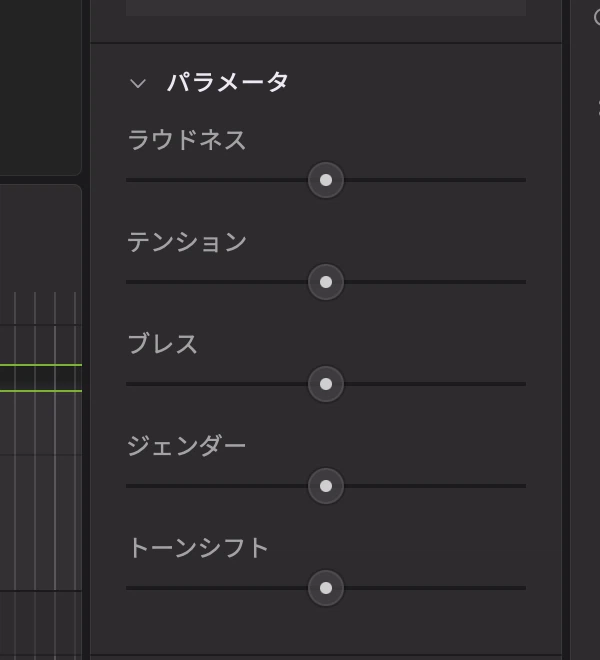Select the テンション parameter label
This screenshot has height=660, width=600.
[x=187, y=242]
